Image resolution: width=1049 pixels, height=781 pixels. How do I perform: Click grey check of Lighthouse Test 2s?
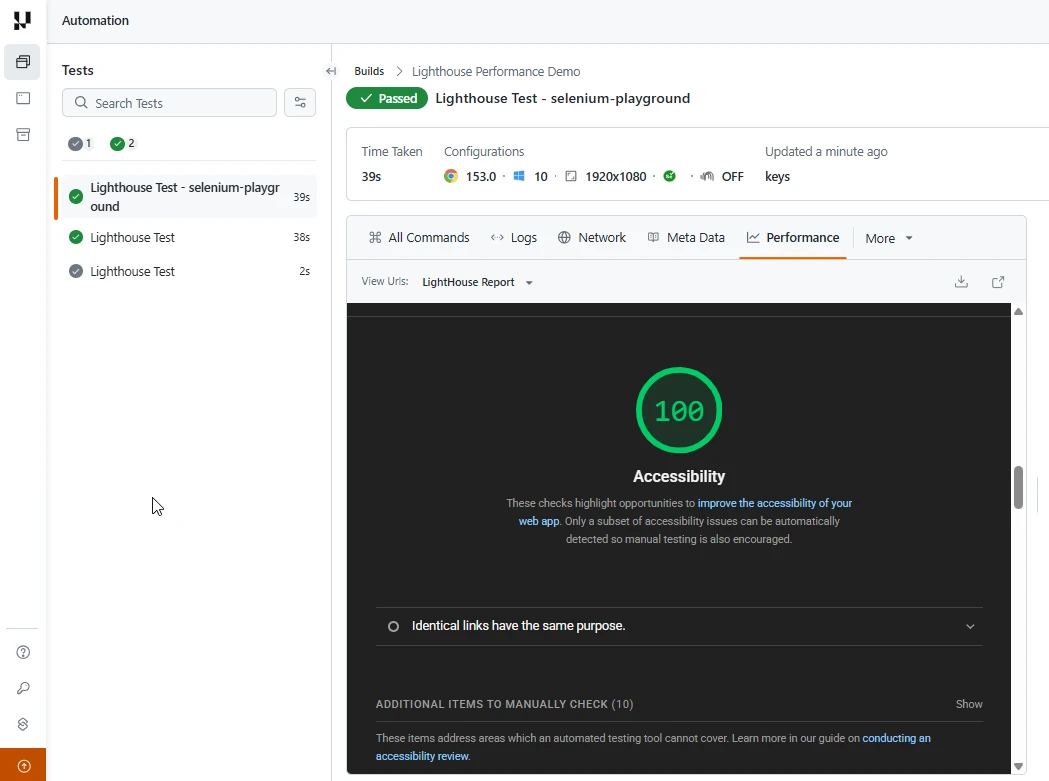click(x=76, y=271)
